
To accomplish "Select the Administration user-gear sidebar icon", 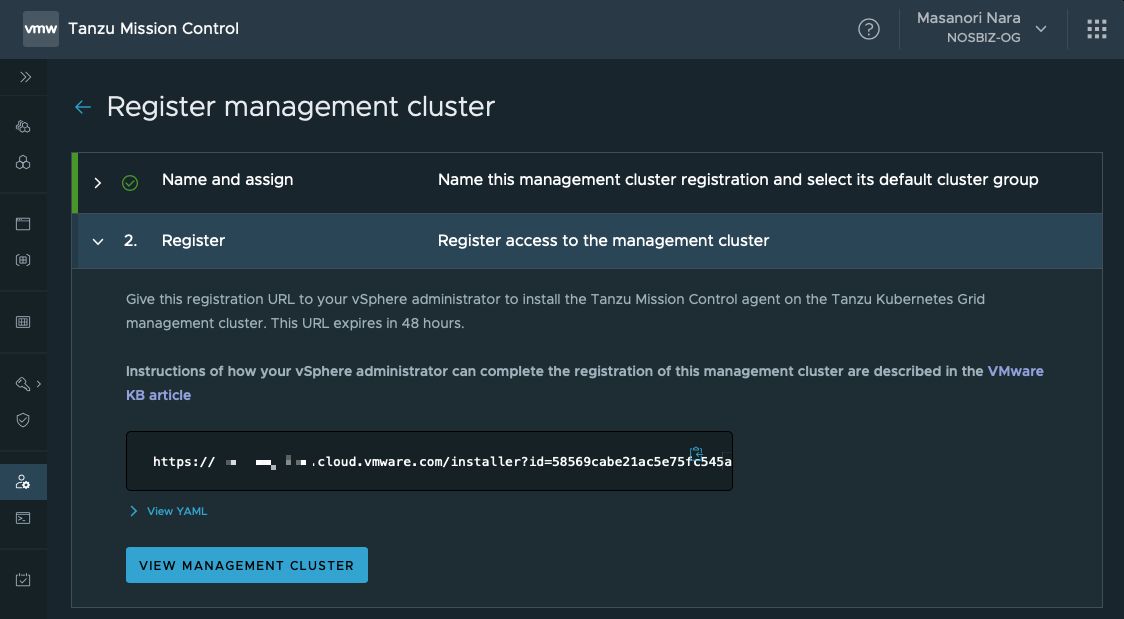I will pos(23,482).
